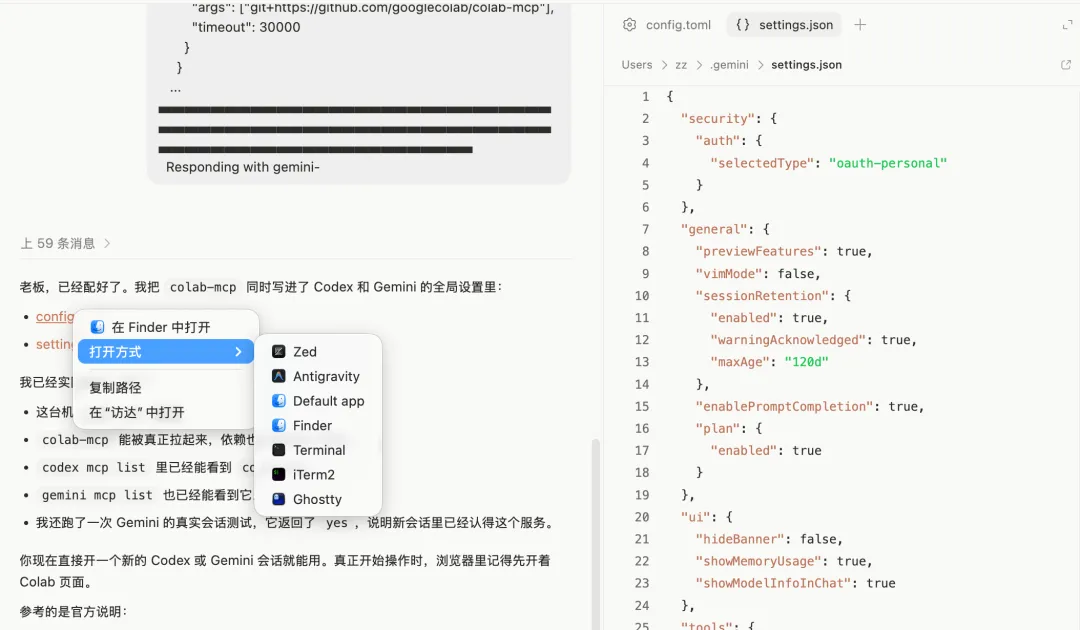Image resolution: width=1080 pixels, height=630 pixels.
Task: Click the gear icon on config.toml tab
Action: pyautogui.click(x=630, y=25)
